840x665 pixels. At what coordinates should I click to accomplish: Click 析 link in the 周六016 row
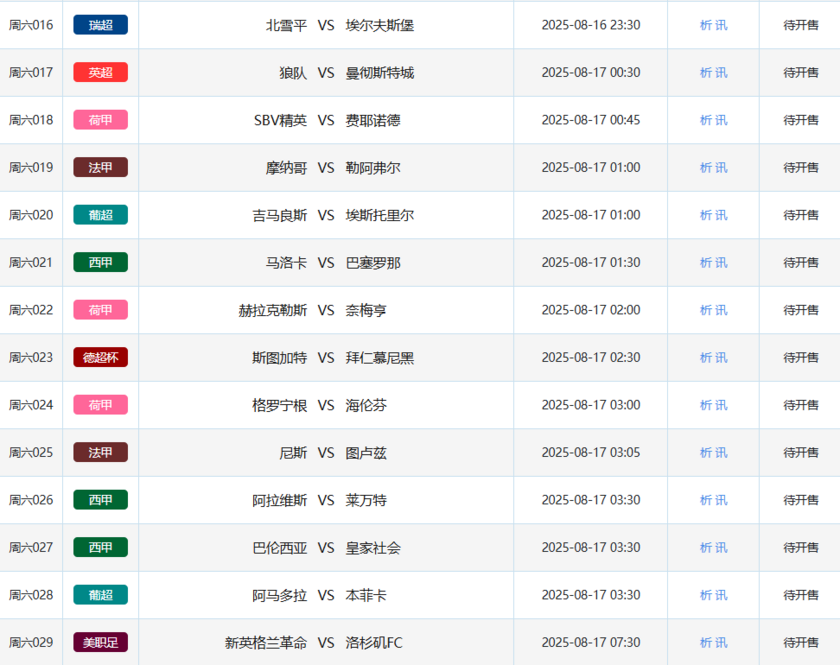point(706,25)
